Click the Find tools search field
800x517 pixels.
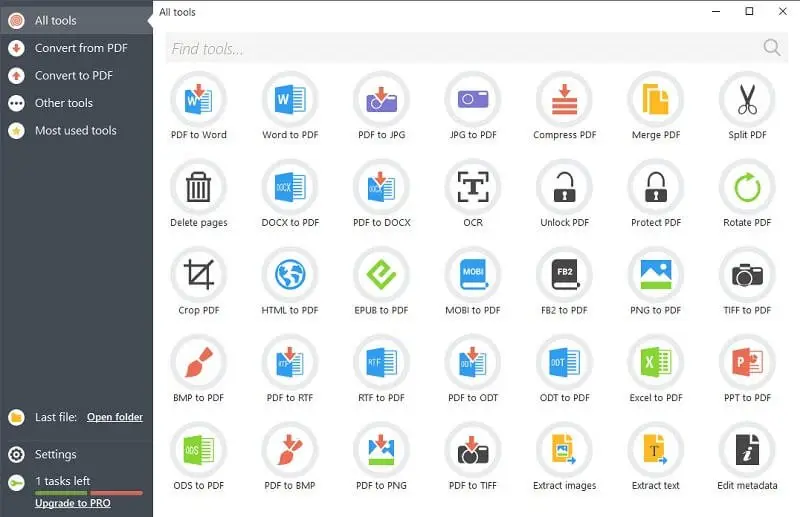477,48
